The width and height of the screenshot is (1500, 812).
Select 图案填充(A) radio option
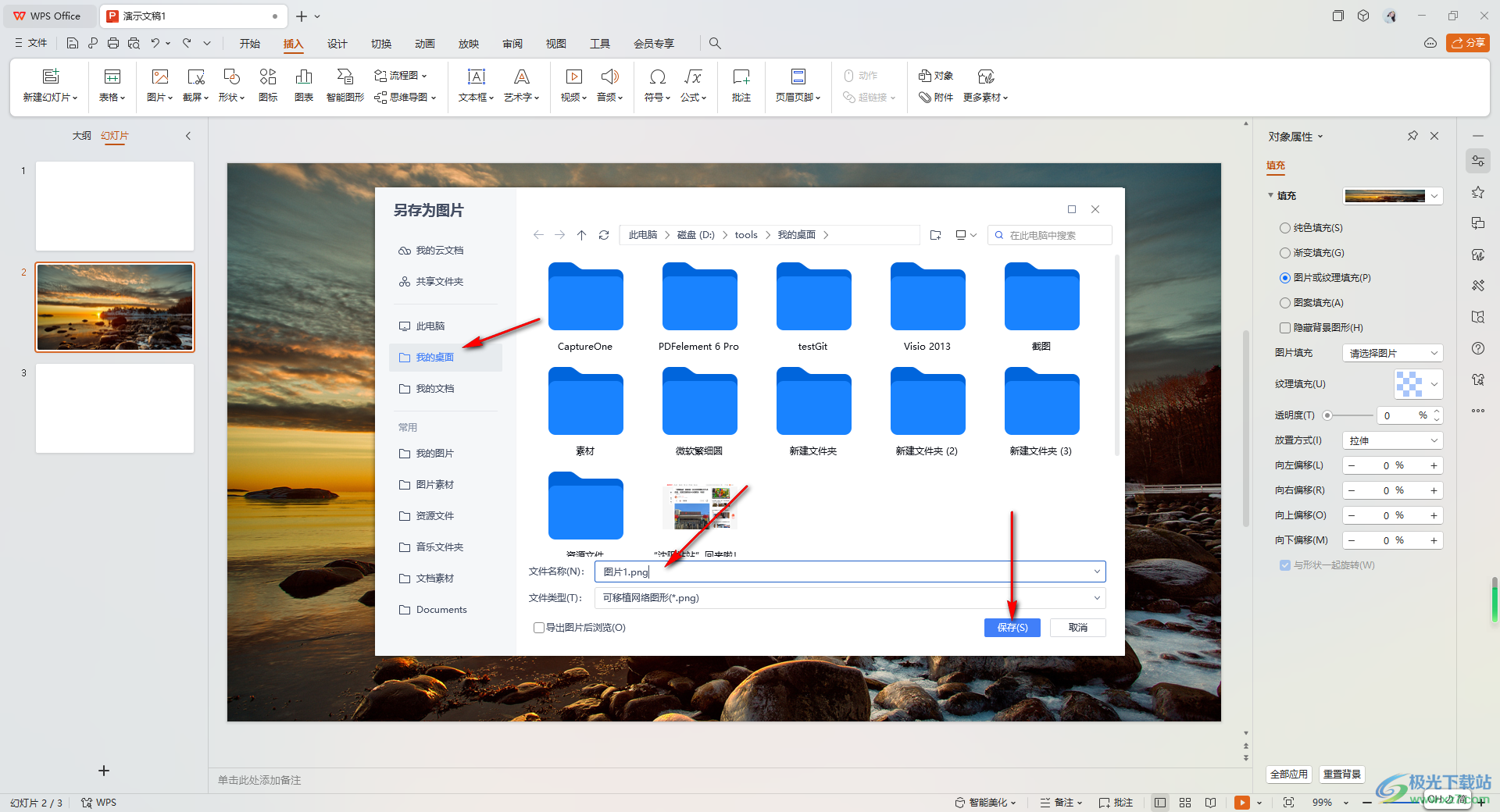point(1284,303)
